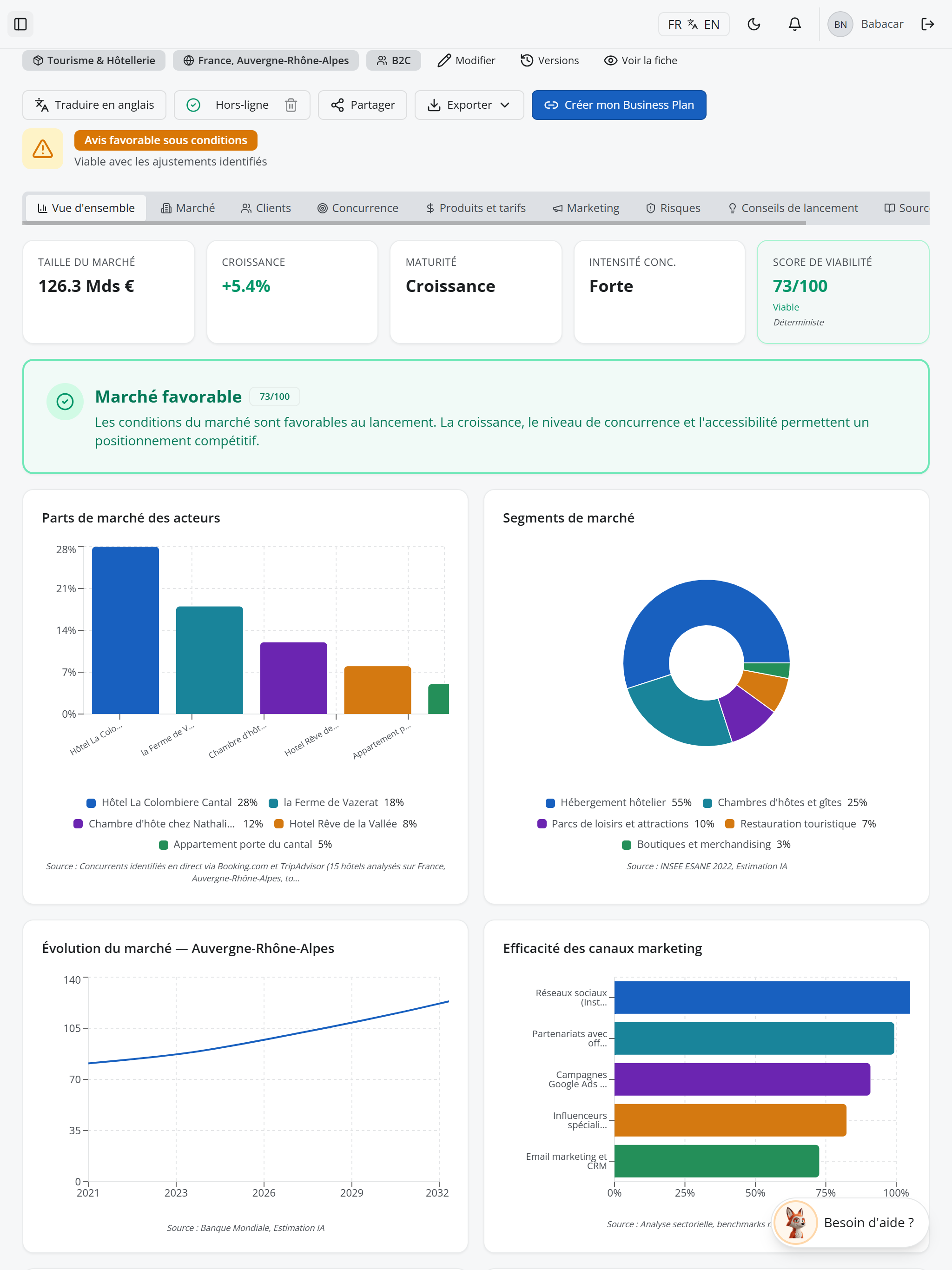This screenshot has width=952, height=1270.
Task: Open the BN user avatar
Action: pyautogui.click(x=840, y=24)
